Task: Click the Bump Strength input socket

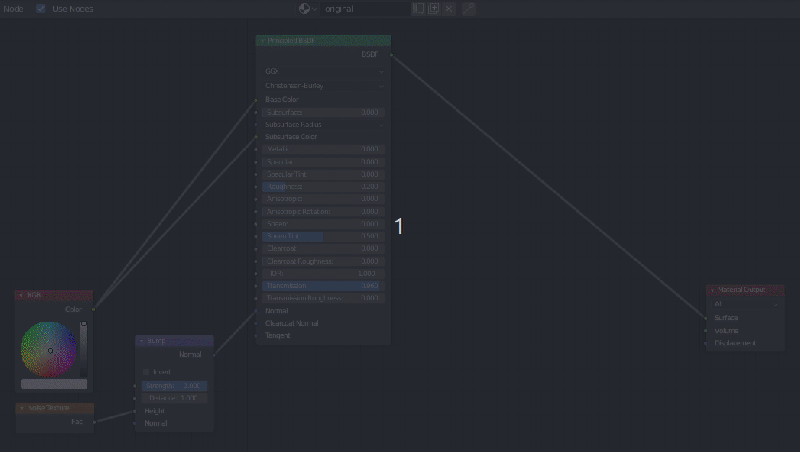Action: tap(135, 386)
